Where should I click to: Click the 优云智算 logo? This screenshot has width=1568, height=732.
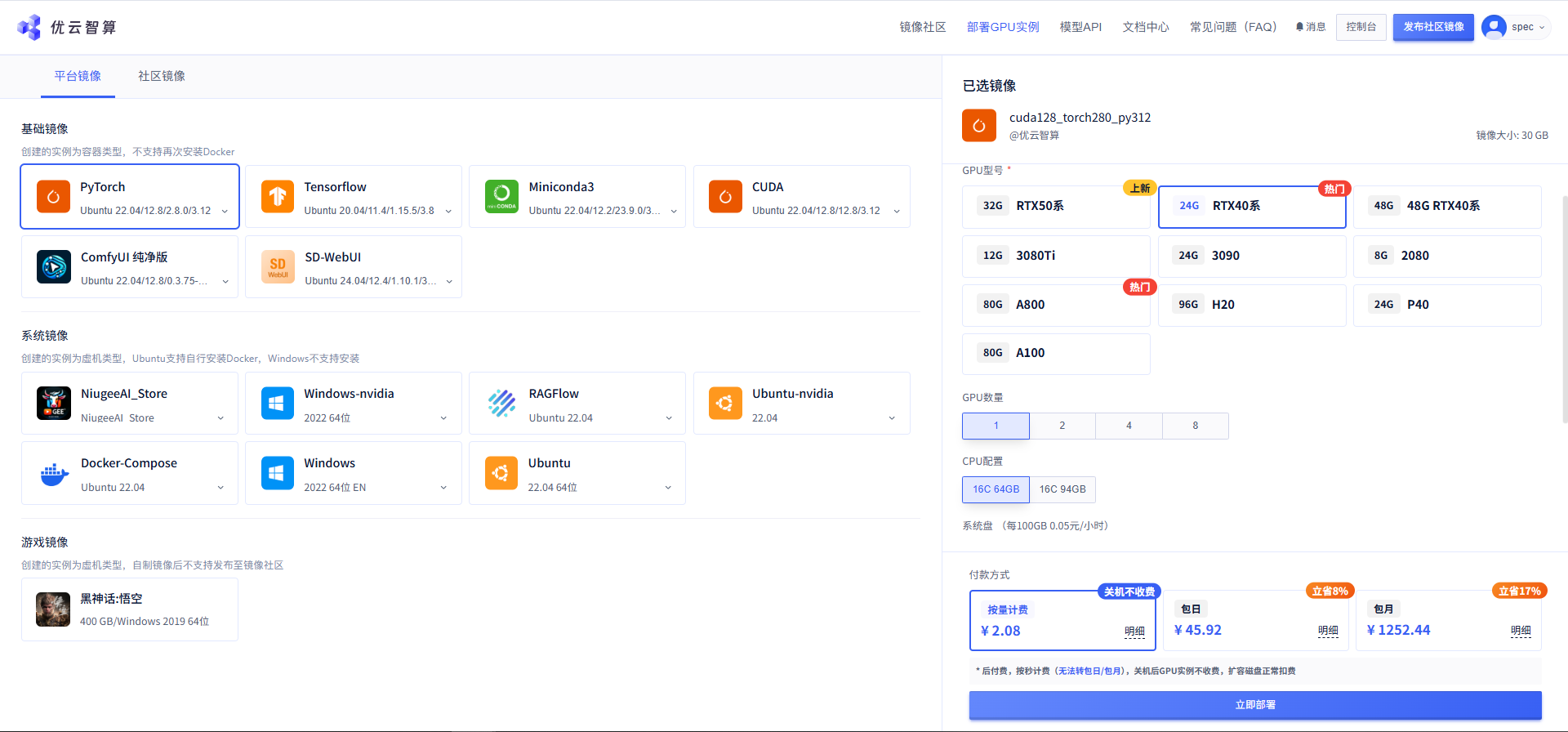(x=66, y=27)
